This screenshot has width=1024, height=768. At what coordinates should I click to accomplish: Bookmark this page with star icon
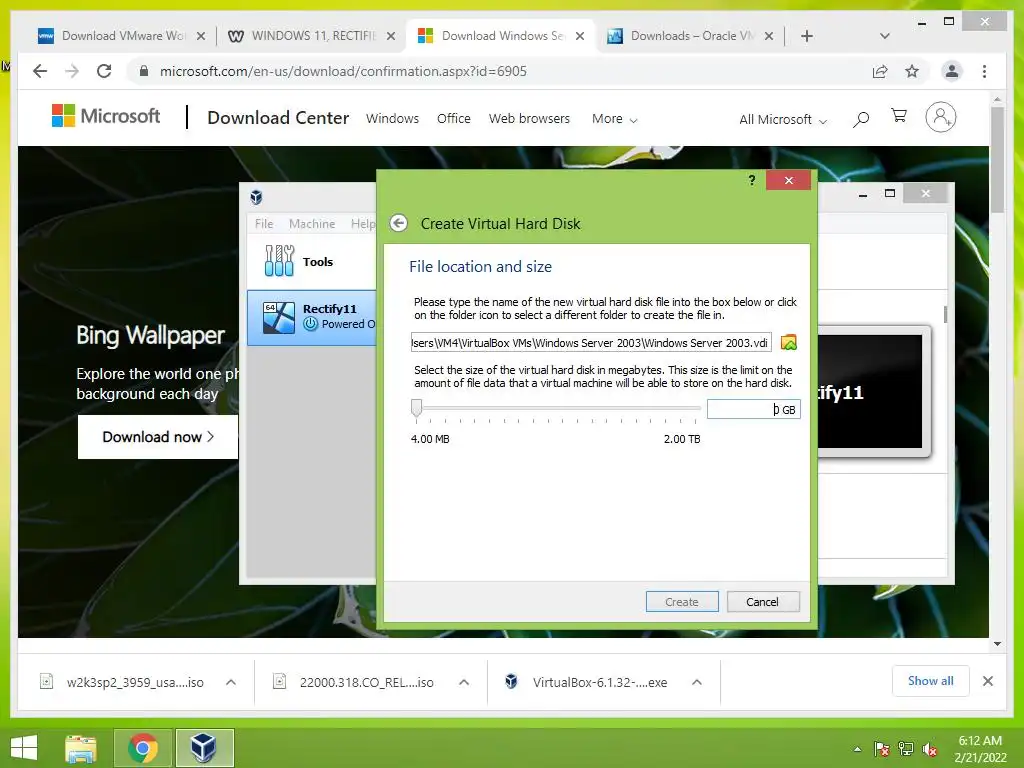912,71
